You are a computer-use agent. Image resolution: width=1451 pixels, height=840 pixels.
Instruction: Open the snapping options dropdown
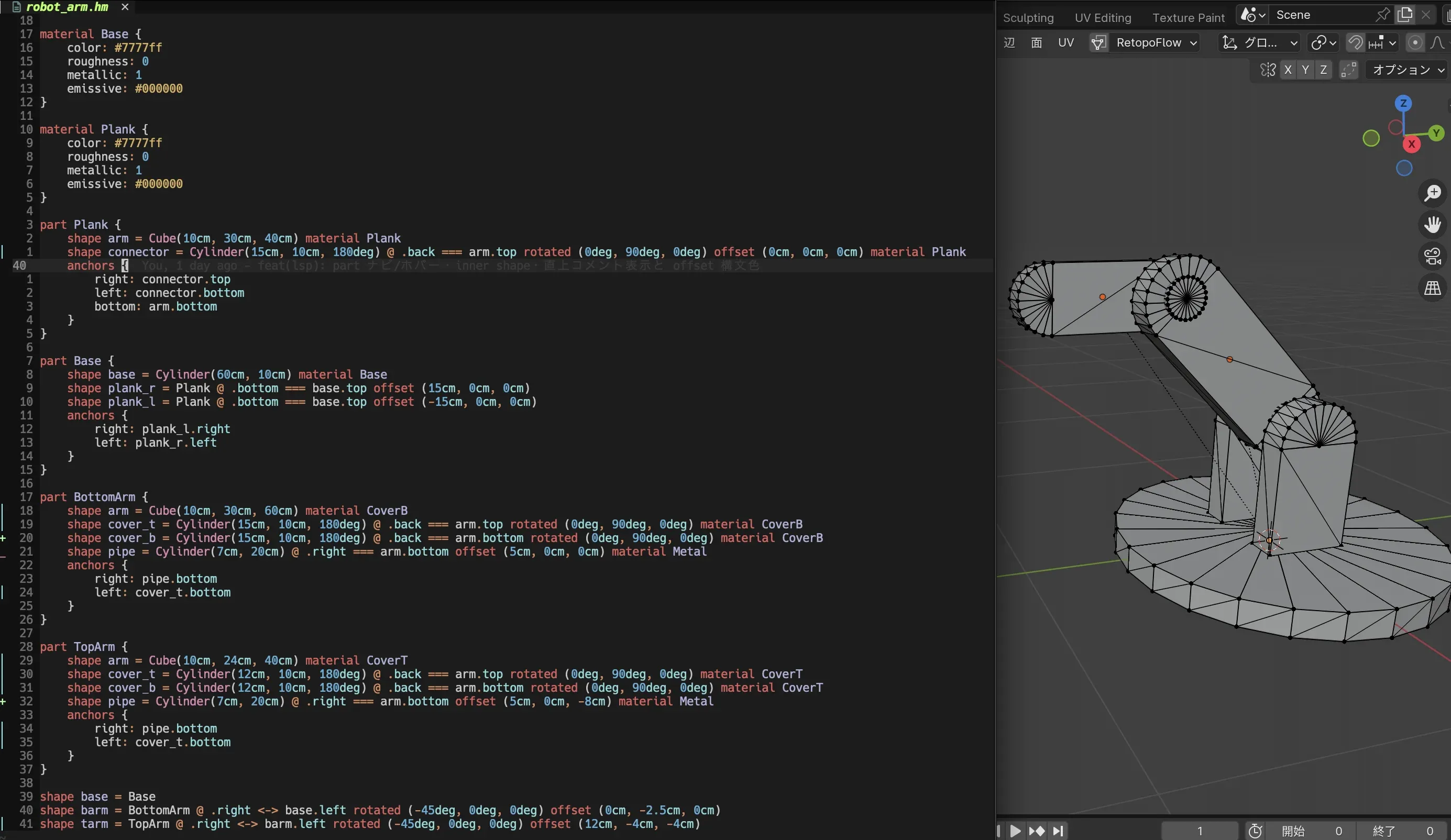(x=1382, y=42)
